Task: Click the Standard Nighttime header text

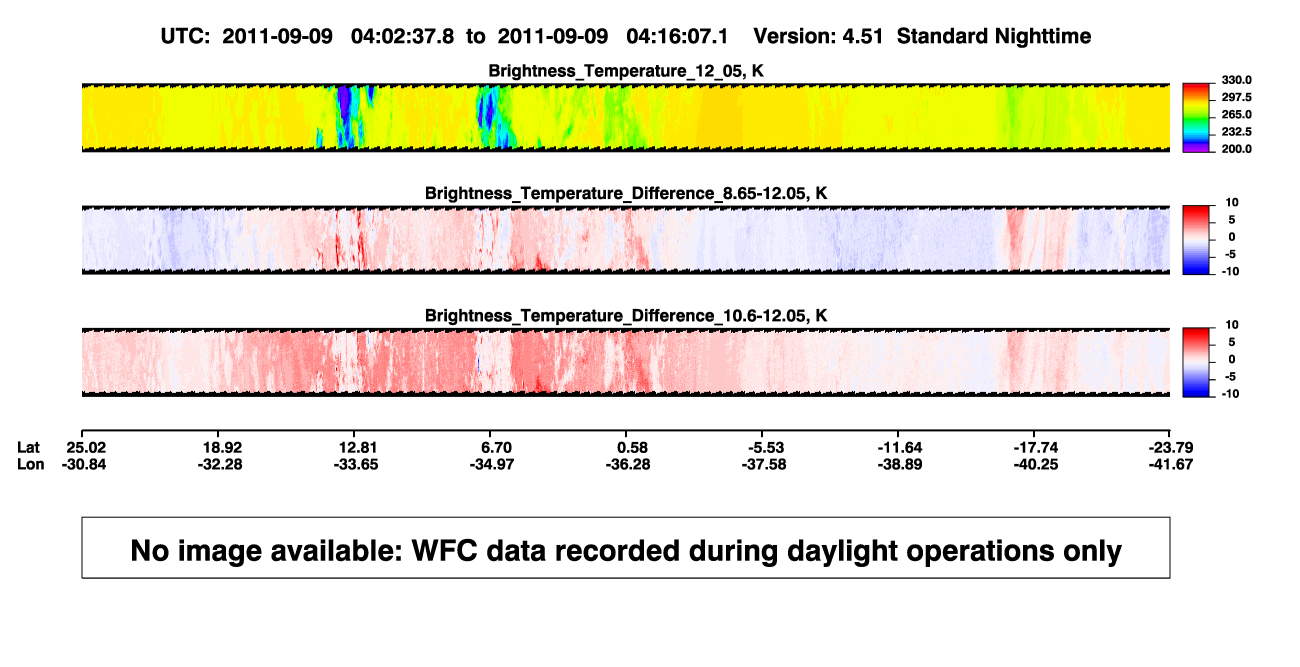Action: 994,36
